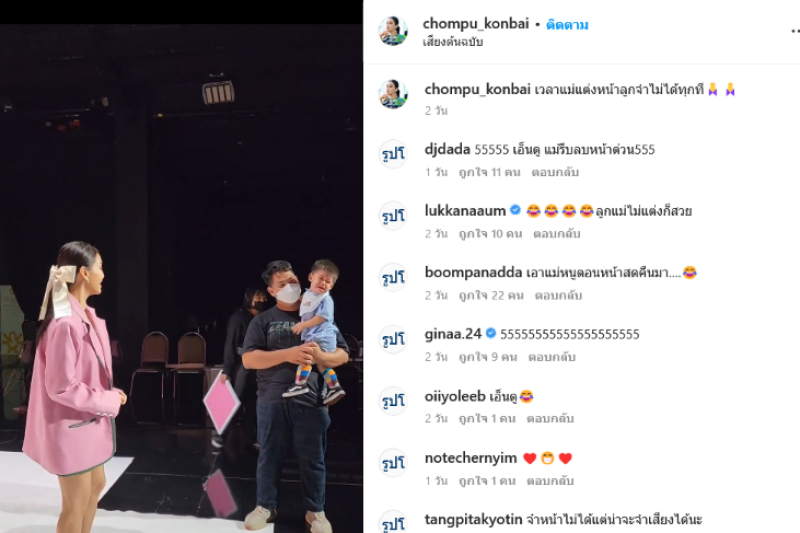Open ginaa.24's commenter avatar
The image size is (800, 533).
coord(393,339)
